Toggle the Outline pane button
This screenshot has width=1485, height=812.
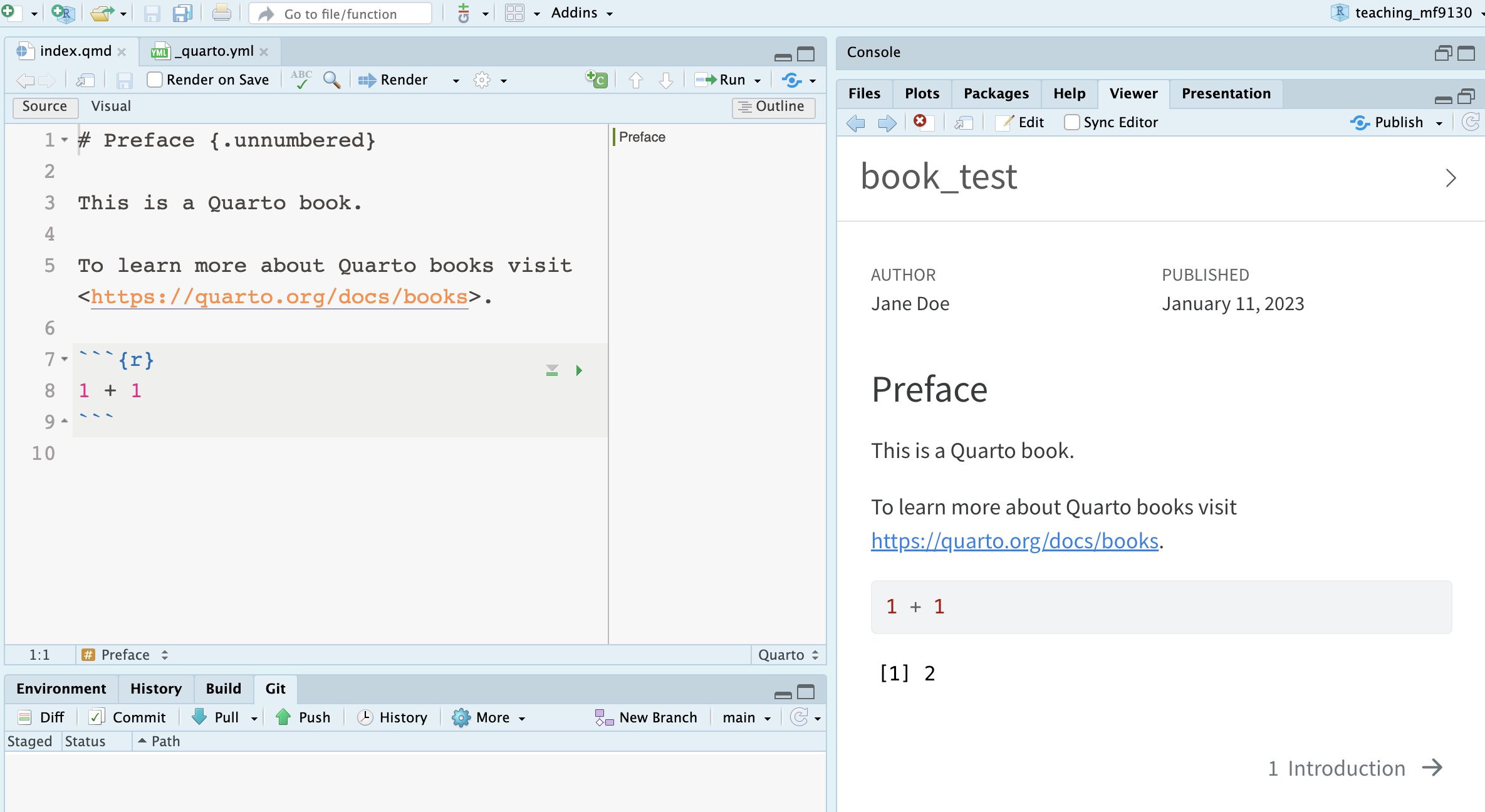[x=773, y=107]
